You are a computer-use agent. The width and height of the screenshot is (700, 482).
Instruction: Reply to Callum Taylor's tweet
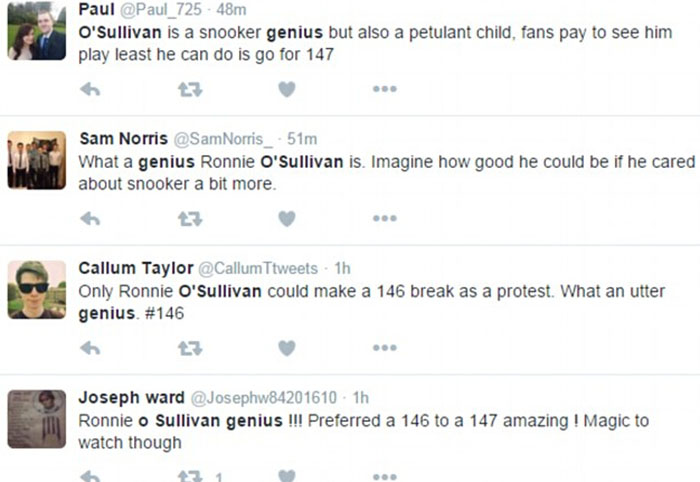point(90,348)
